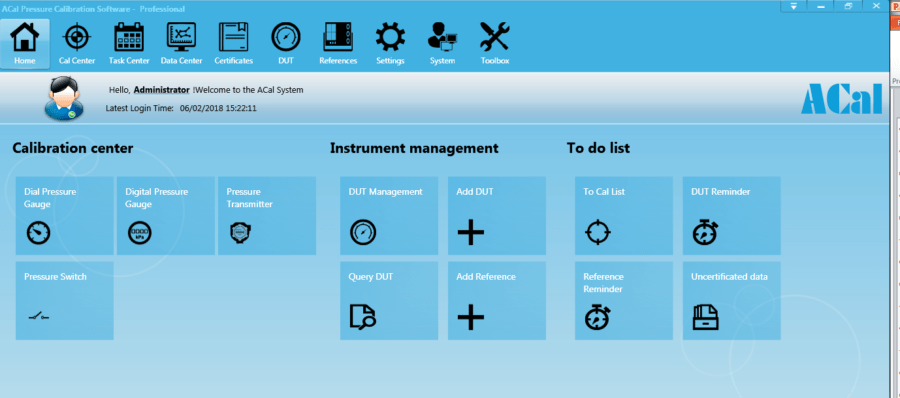Image resolution: width=900 pixels, height=398 pixels.
Task: Open the To Cal List tile
Action: click(x=624, y=215)
